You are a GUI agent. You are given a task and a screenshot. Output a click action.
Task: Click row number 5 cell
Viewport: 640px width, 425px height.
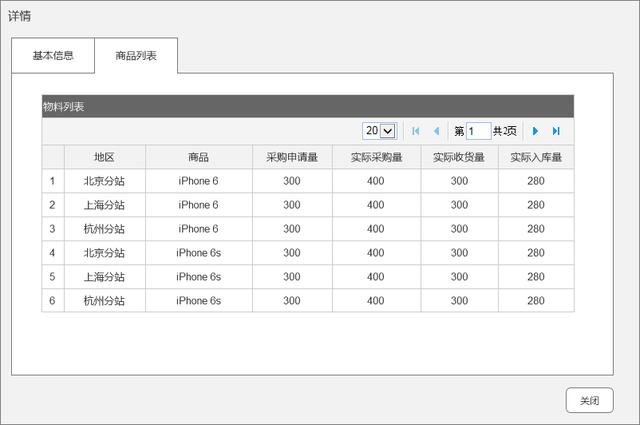53,277
